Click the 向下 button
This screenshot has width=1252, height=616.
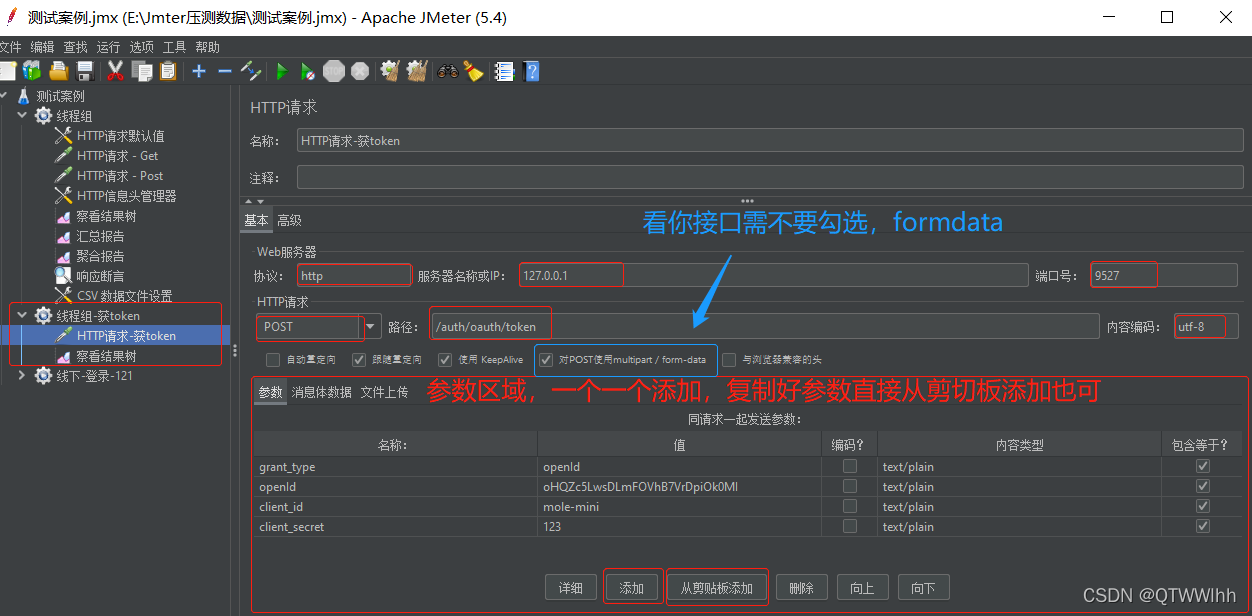[x=923, y=587]
